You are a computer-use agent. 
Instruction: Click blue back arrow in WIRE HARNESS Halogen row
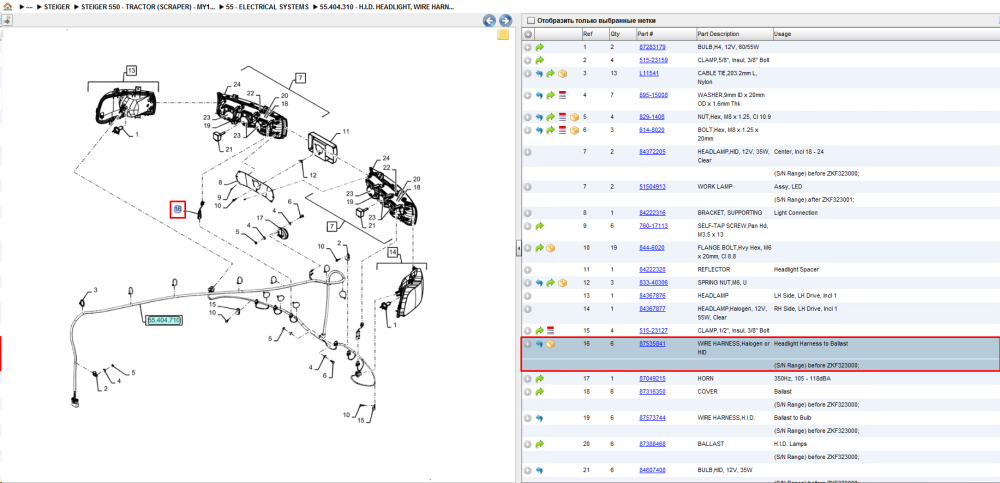tap(540, 344)
